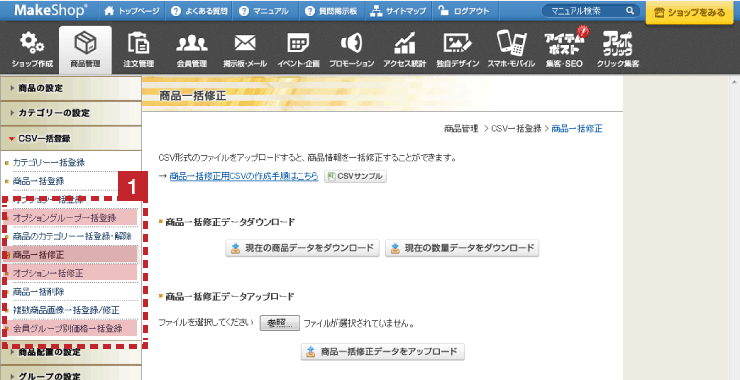Open マニュアル in top bar
This screenshot has width=740, height=380.
coord(264,11)
